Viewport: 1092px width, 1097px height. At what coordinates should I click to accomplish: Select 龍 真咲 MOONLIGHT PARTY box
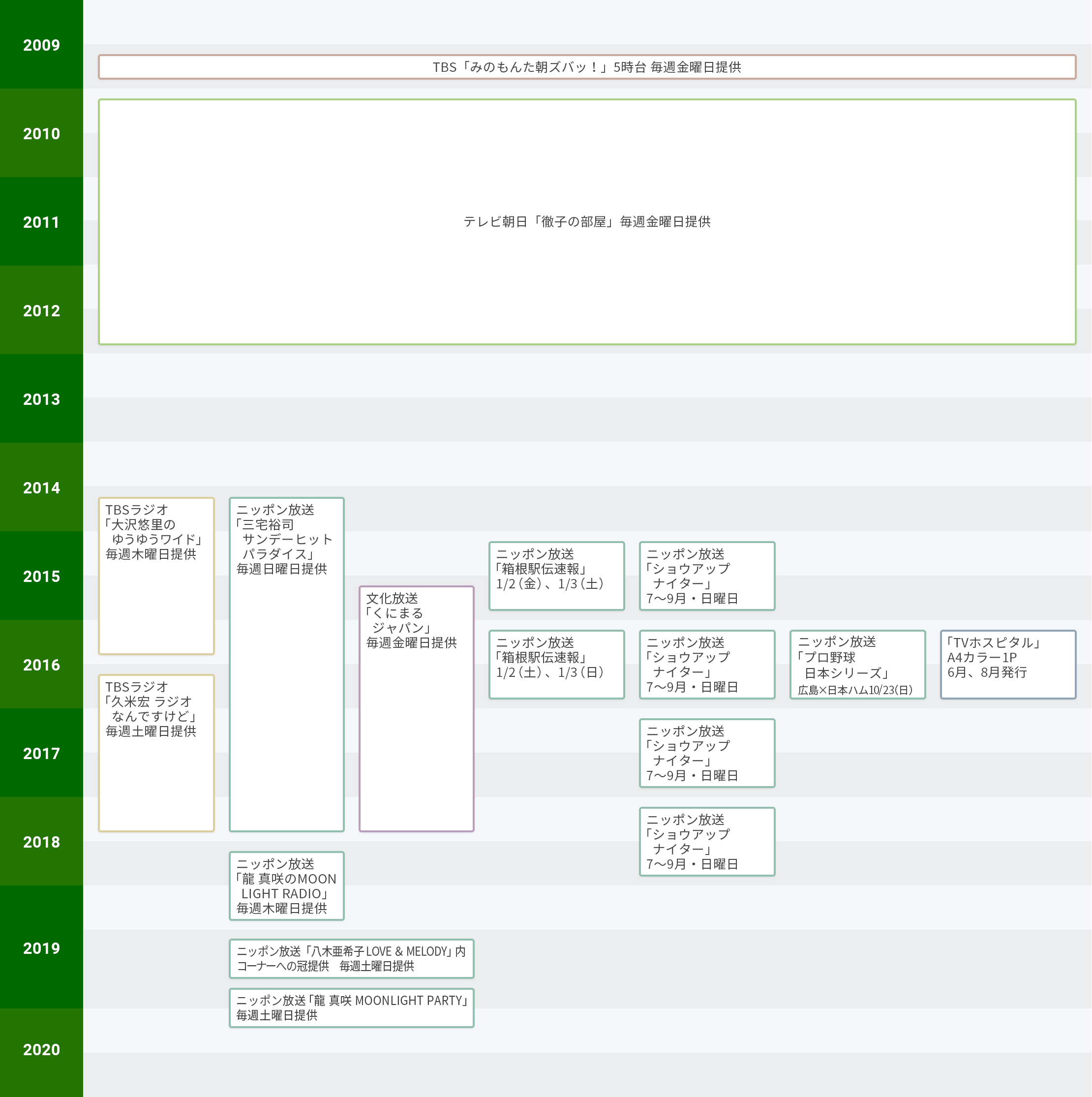coord(352,1008)
